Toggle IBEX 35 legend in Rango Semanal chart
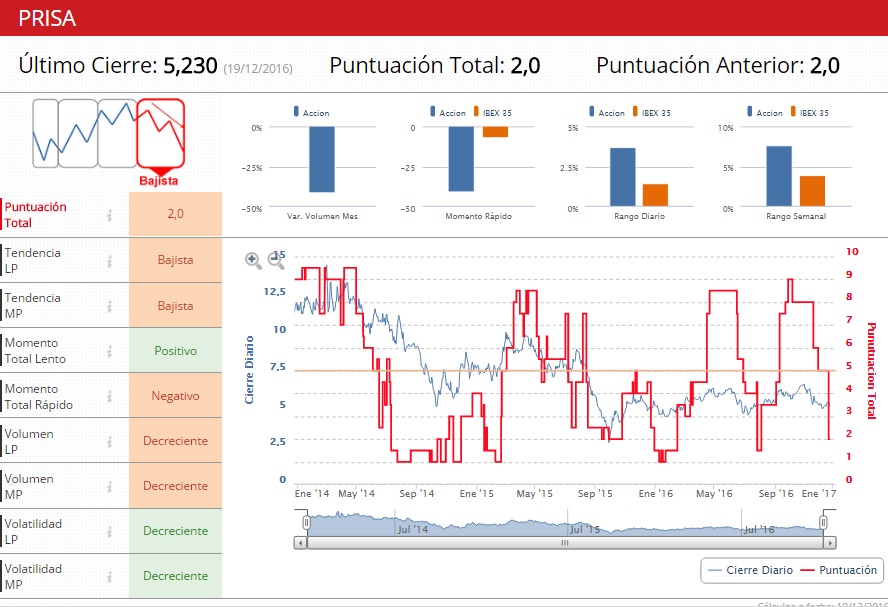 (810, 112)
